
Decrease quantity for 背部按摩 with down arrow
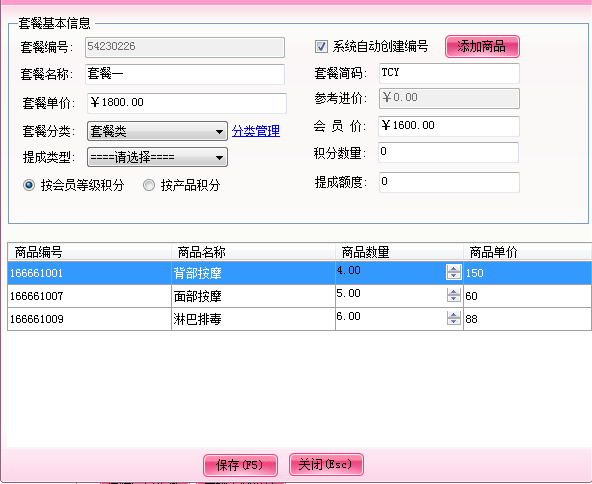(453, 276)
